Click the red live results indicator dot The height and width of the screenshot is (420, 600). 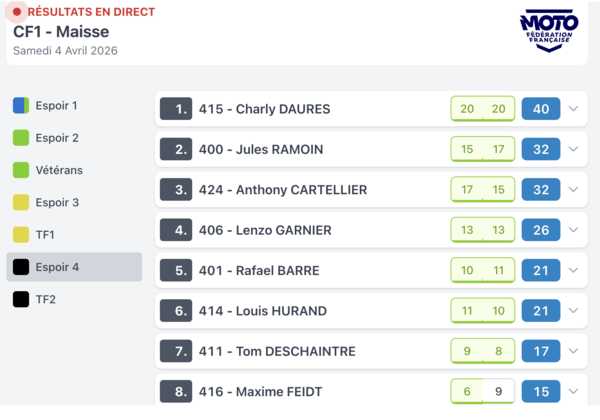(17, 12)
